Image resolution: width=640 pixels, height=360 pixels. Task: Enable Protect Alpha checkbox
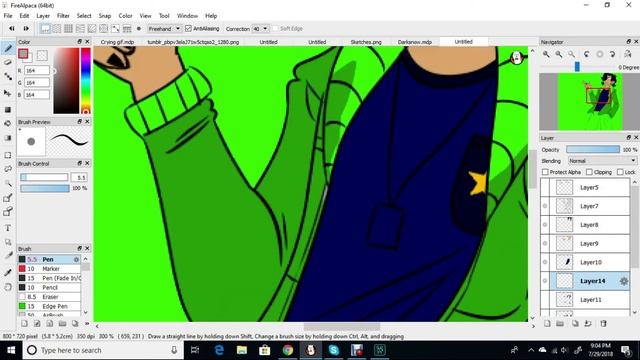[x=545, y=172]
